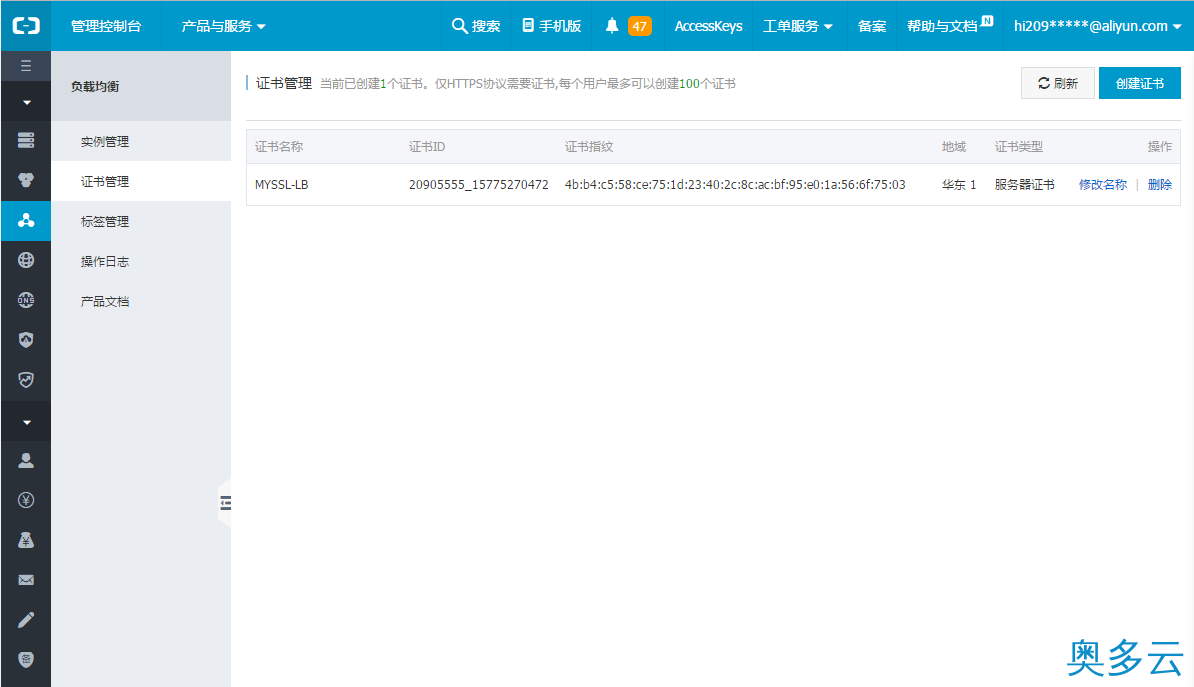
Task: Click the certificate fingerprint starting 4b:b4:c5
Action: click(x=735, y=184)
